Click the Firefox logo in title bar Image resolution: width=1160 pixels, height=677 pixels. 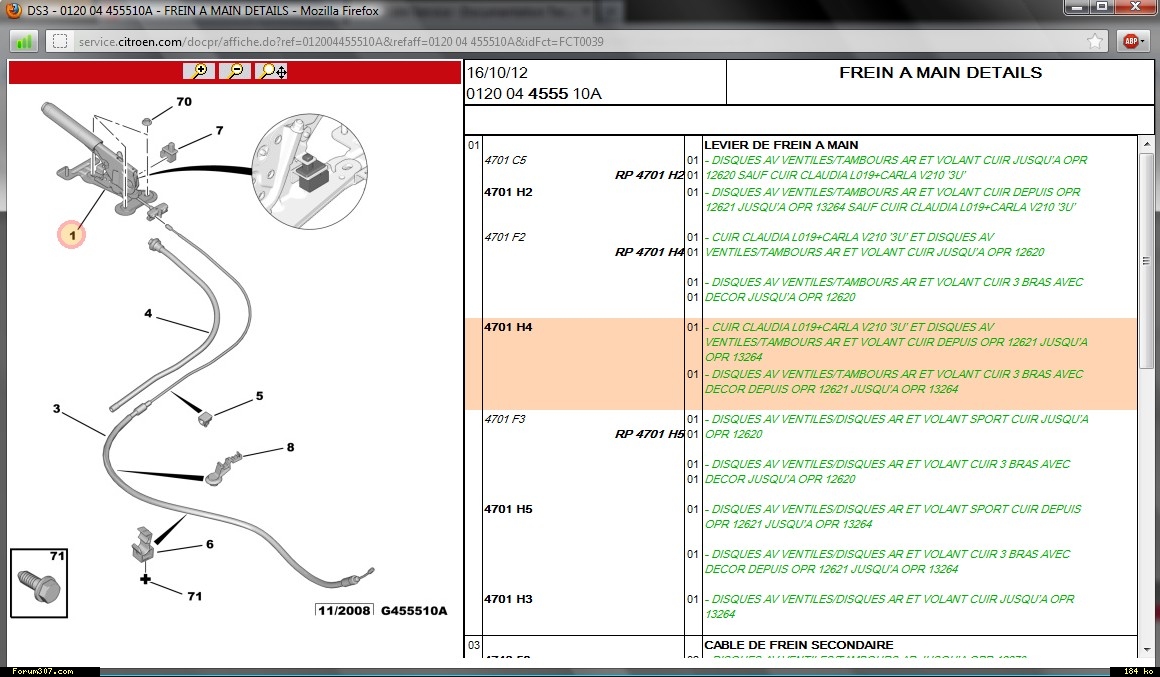point(13,9)
